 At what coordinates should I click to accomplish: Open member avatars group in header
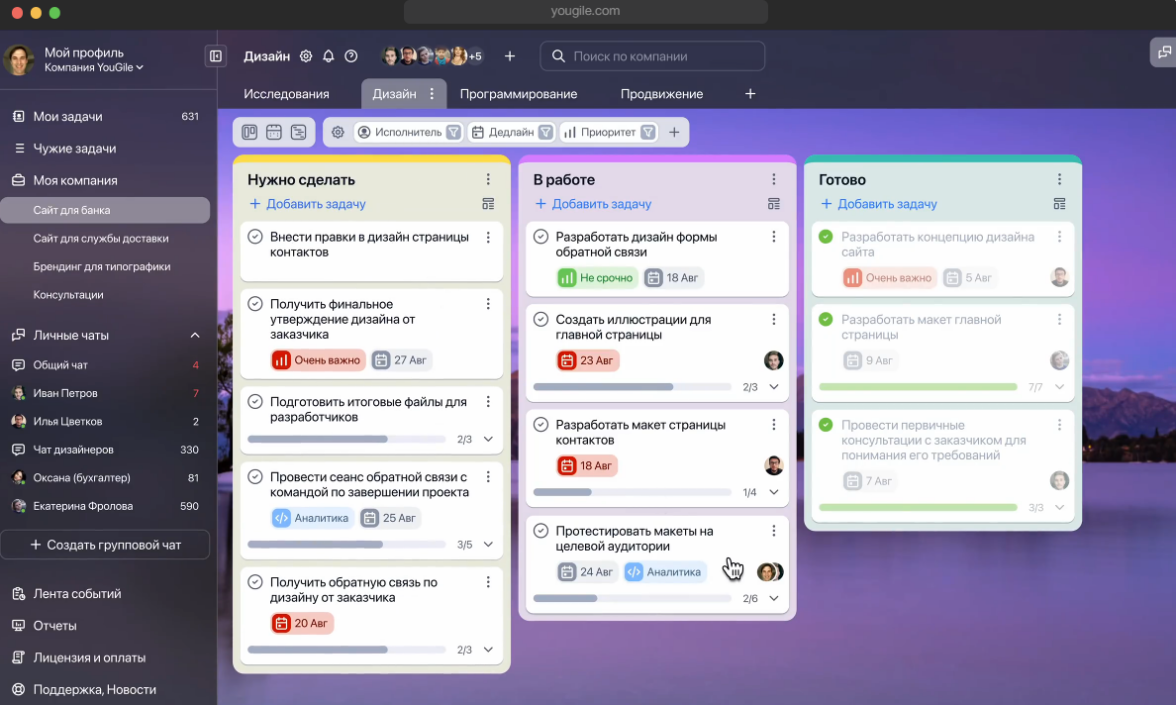(x=432, y=56)
